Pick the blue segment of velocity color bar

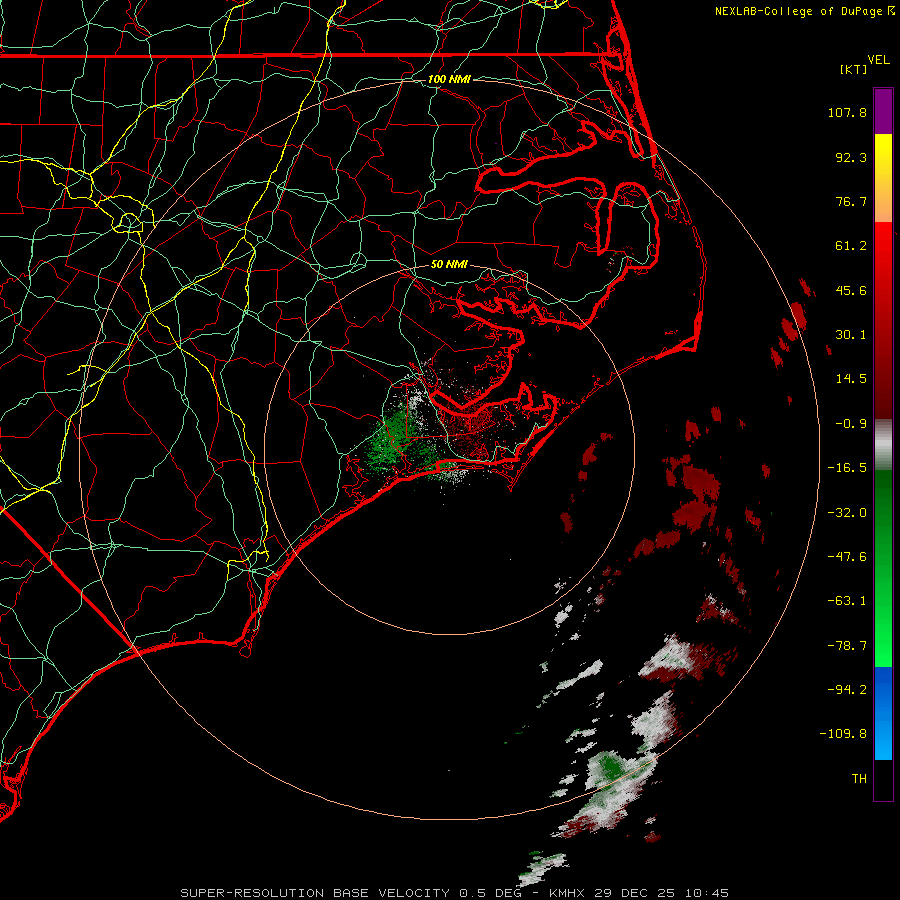883,713
